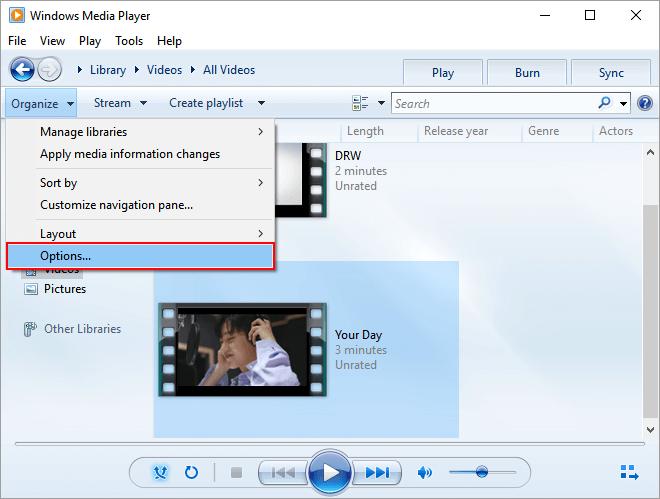Image resolution: width=660 pixels, height=499 pixels.
Task: Click the search magnifier icon
Action: (605, 103)
